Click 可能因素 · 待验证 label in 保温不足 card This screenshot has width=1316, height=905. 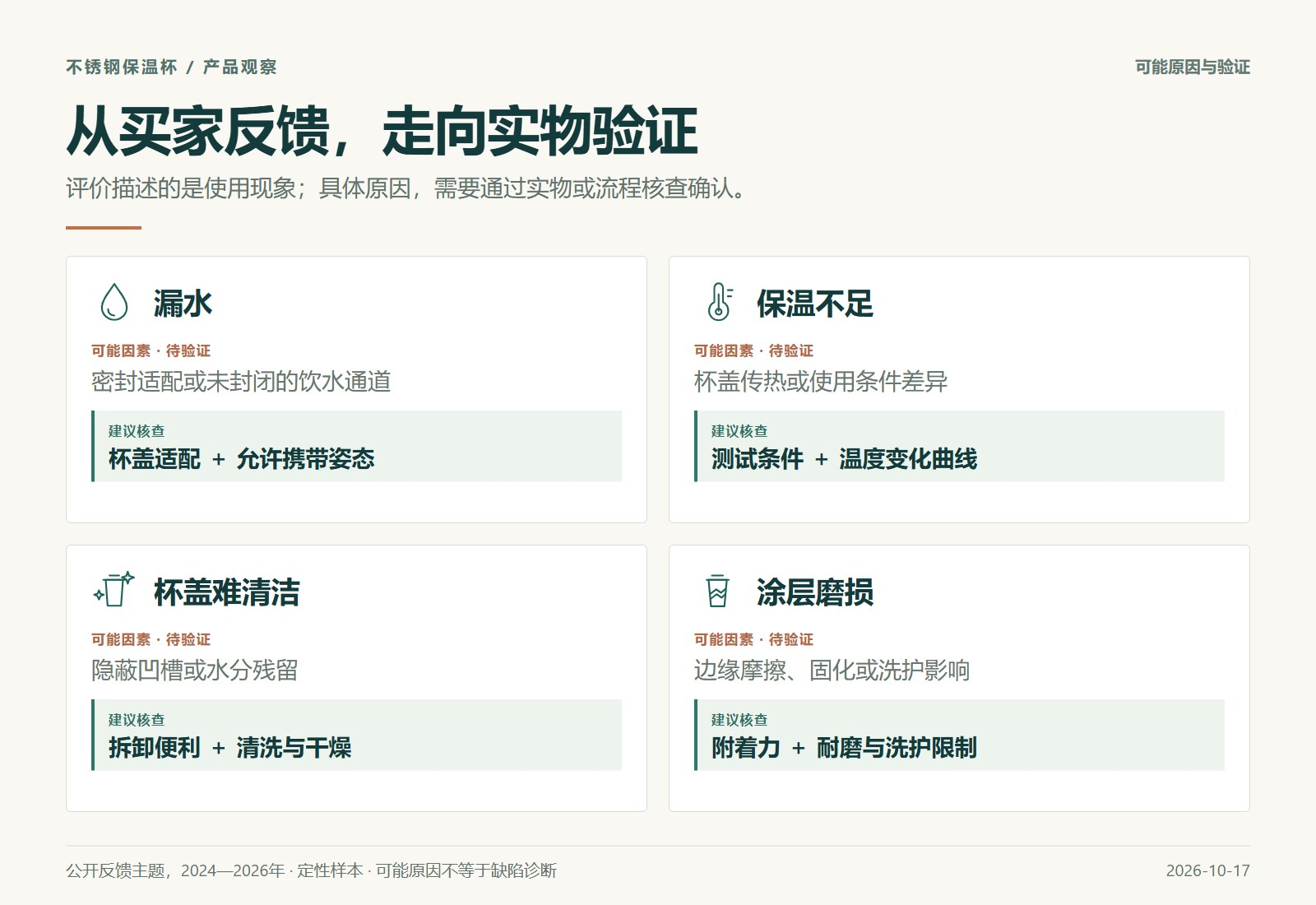(753, 350)
